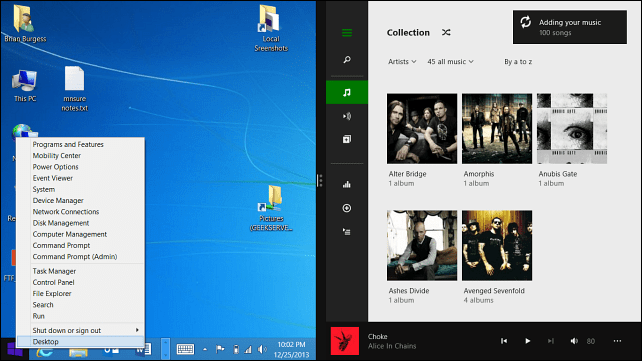Skip to previous track
This screenshot has width=642, height=361.
click(504, 341)
